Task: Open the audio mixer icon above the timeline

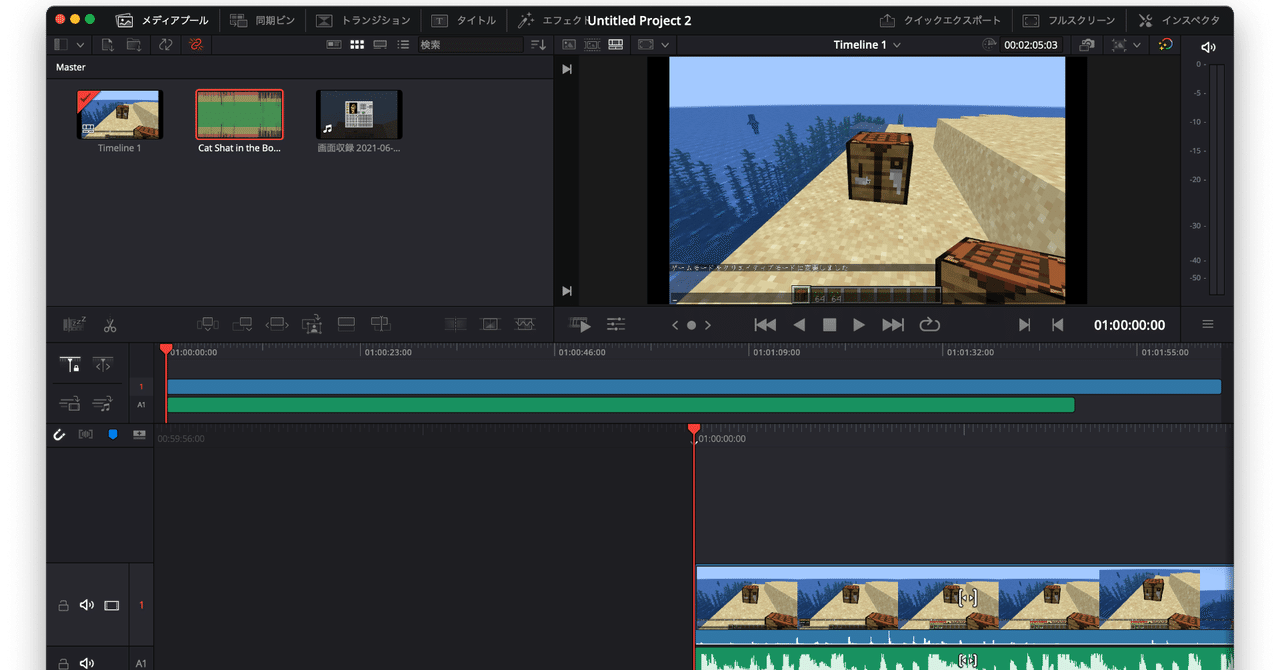Action: point(616,324)
